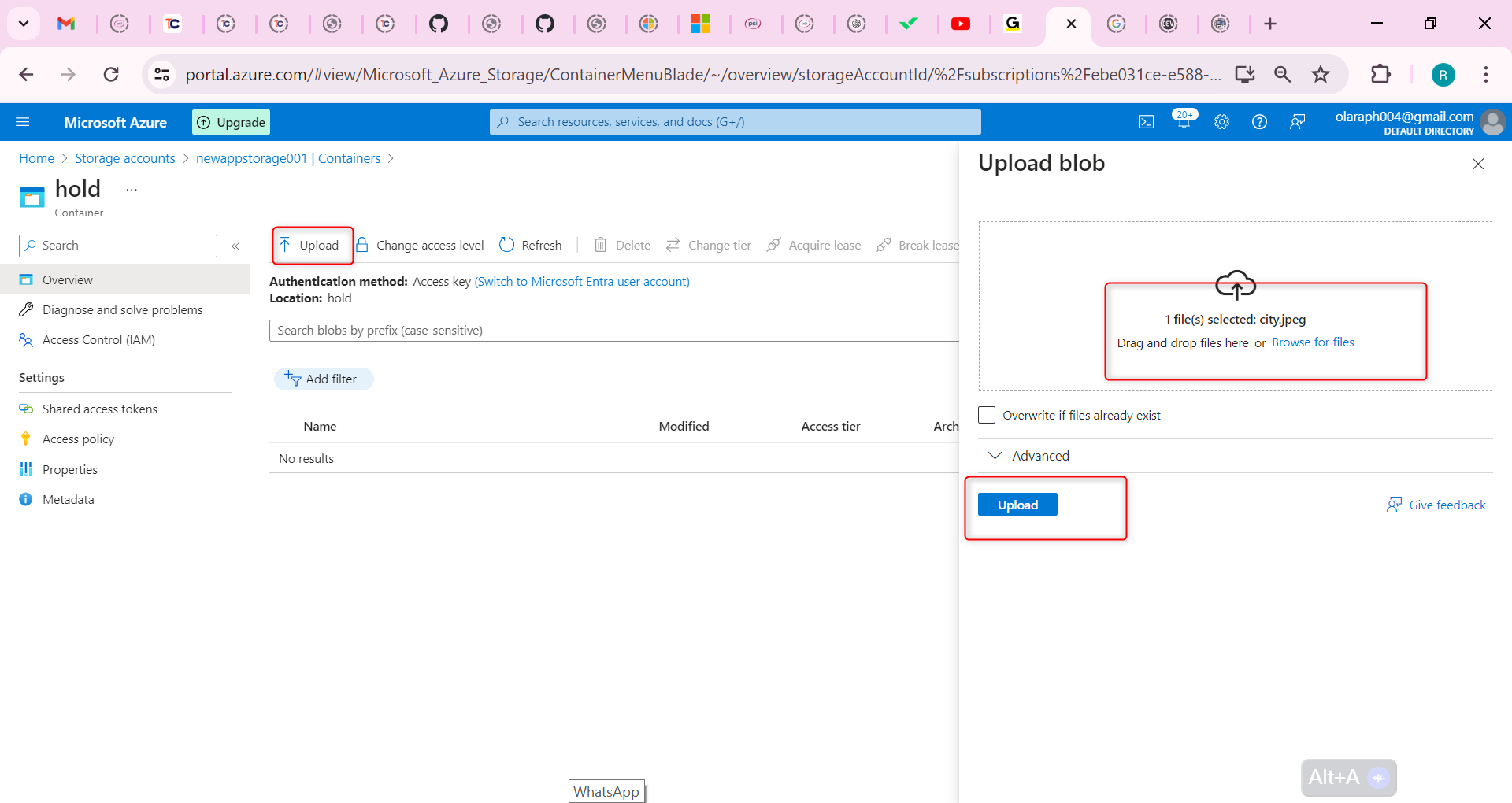This screenshot has height=803, width=1512.
Task: Click Browse for files link
Action: (1312, 342)
